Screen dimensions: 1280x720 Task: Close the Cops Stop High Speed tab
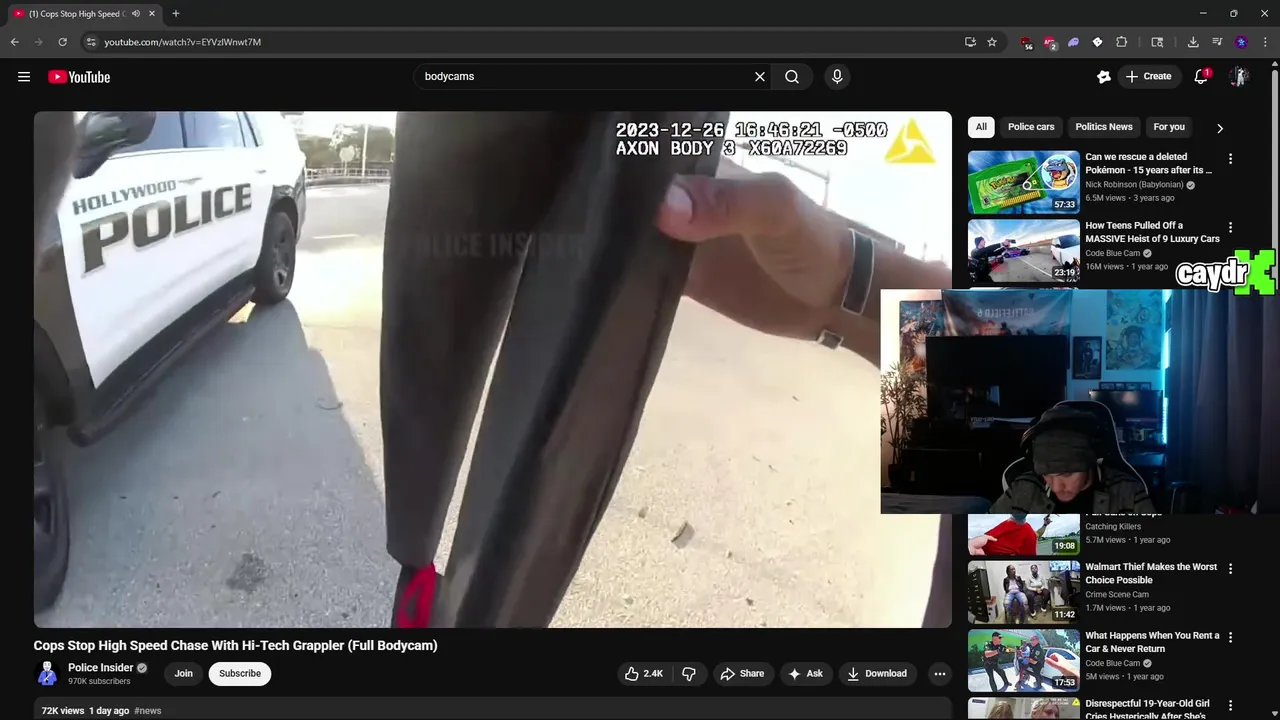[x=152, y=14]
